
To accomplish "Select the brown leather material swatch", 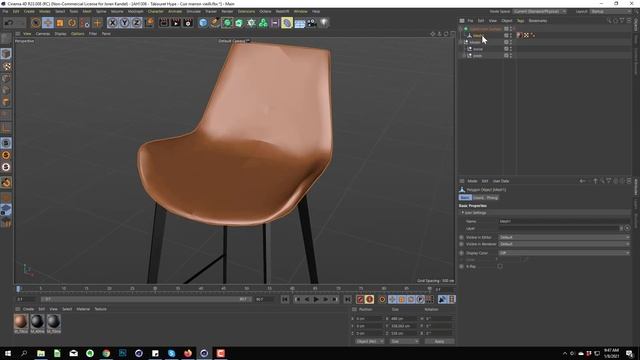I will tap(21, 322).
